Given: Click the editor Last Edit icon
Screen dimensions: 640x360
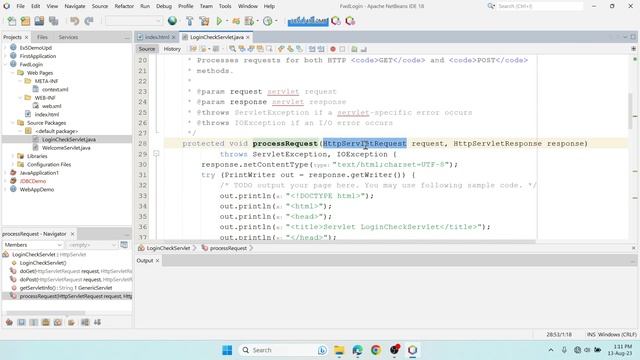Looking at the screenshot, I should (x=193, y=49).
